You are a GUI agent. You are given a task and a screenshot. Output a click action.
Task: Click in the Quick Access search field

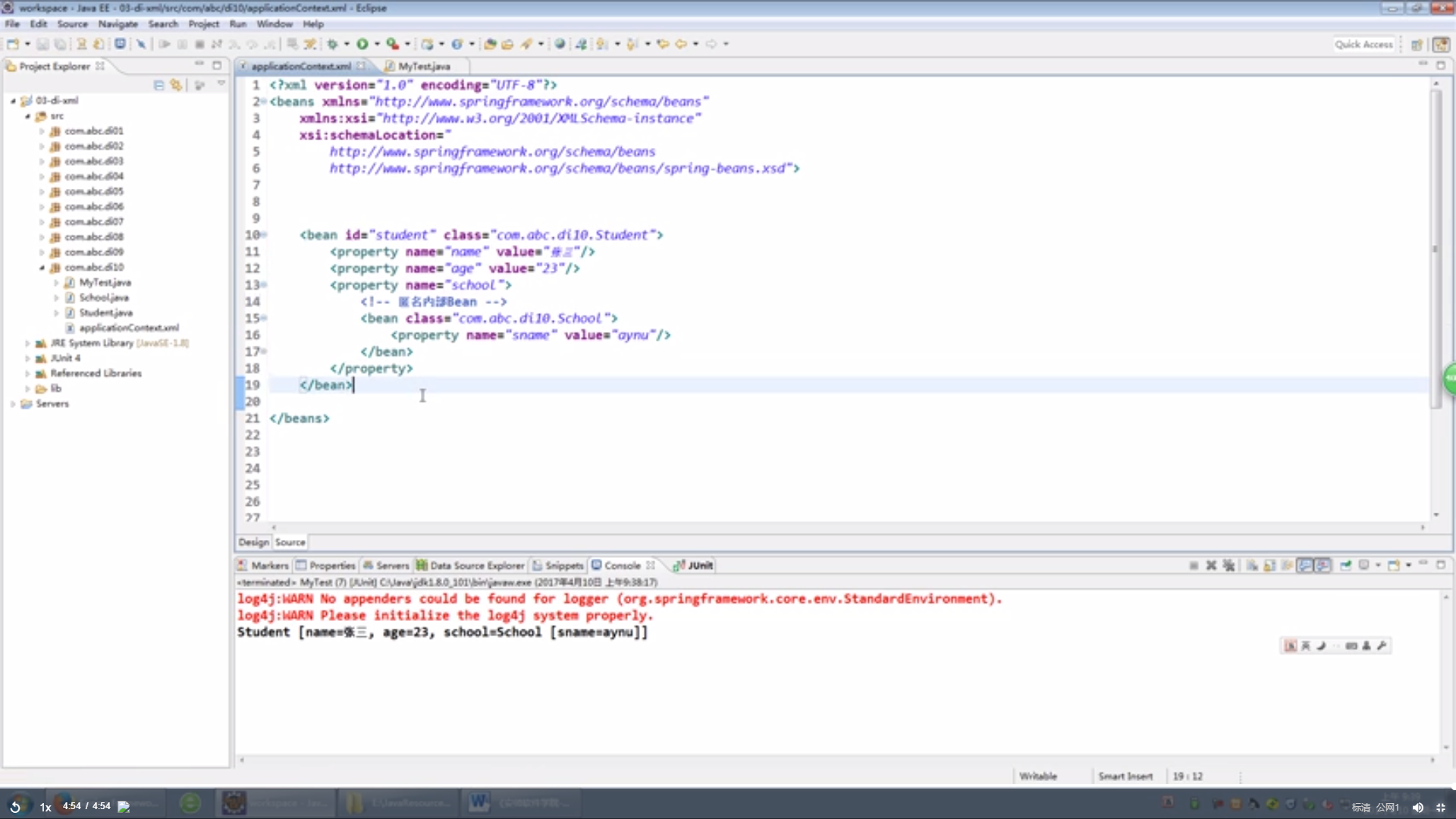1363,45
